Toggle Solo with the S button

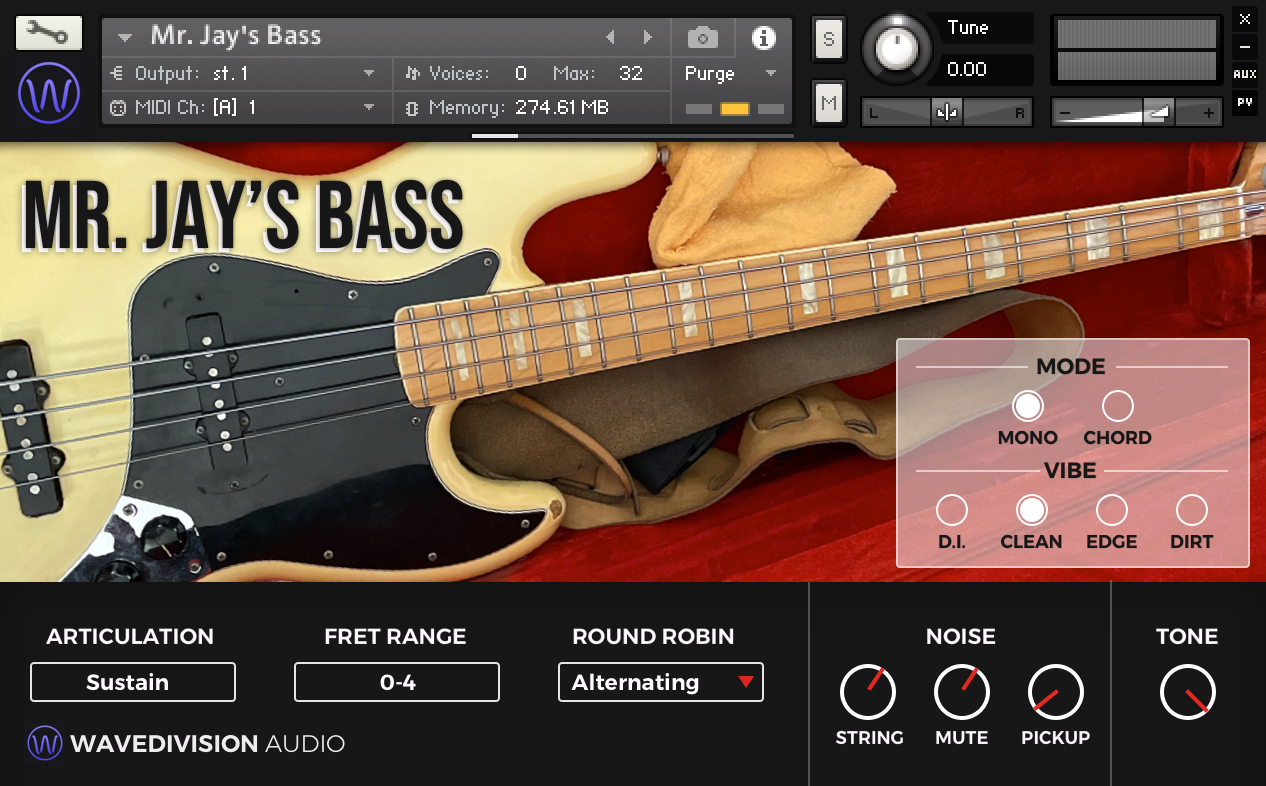click(828, 40)
